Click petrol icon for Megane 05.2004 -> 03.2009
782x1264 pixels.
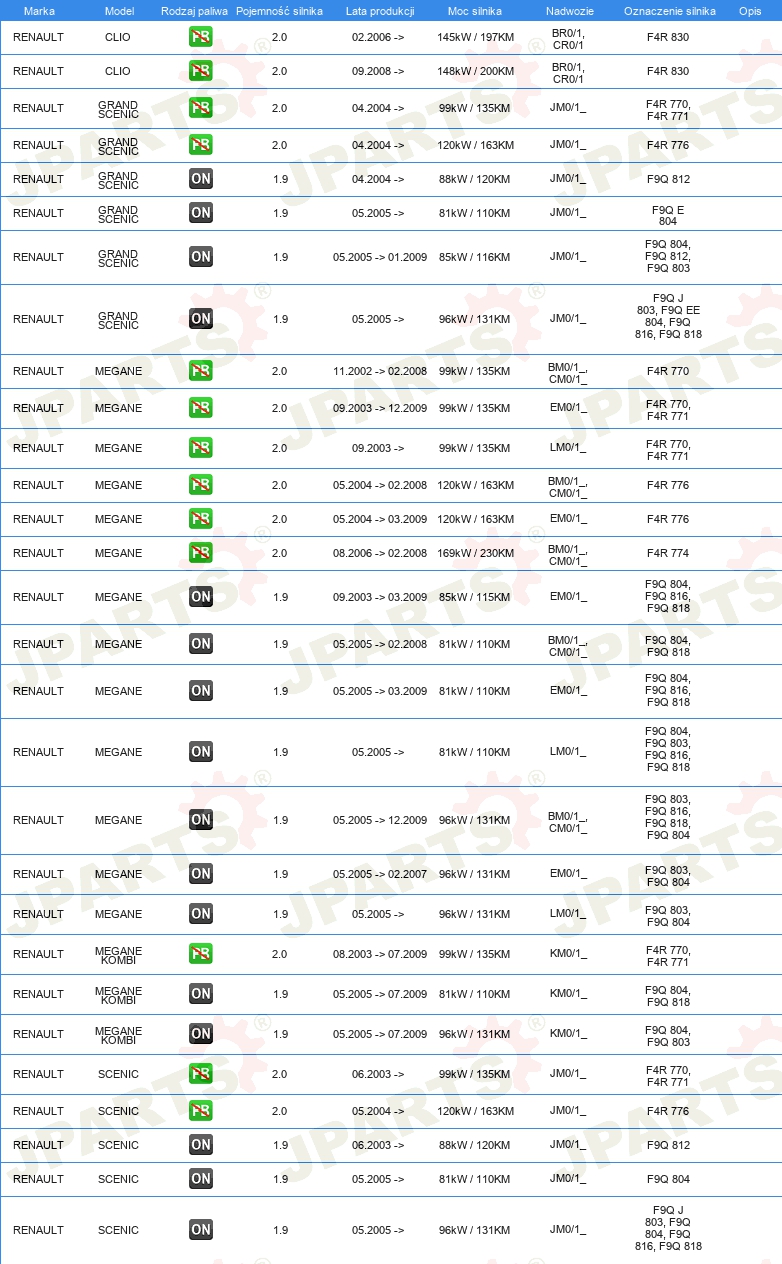(x=200, y=519)
